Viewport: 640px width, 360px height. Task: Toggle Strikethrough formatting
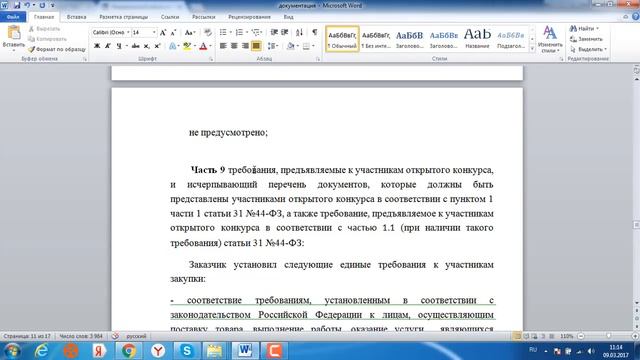click(x=136, y=46)
